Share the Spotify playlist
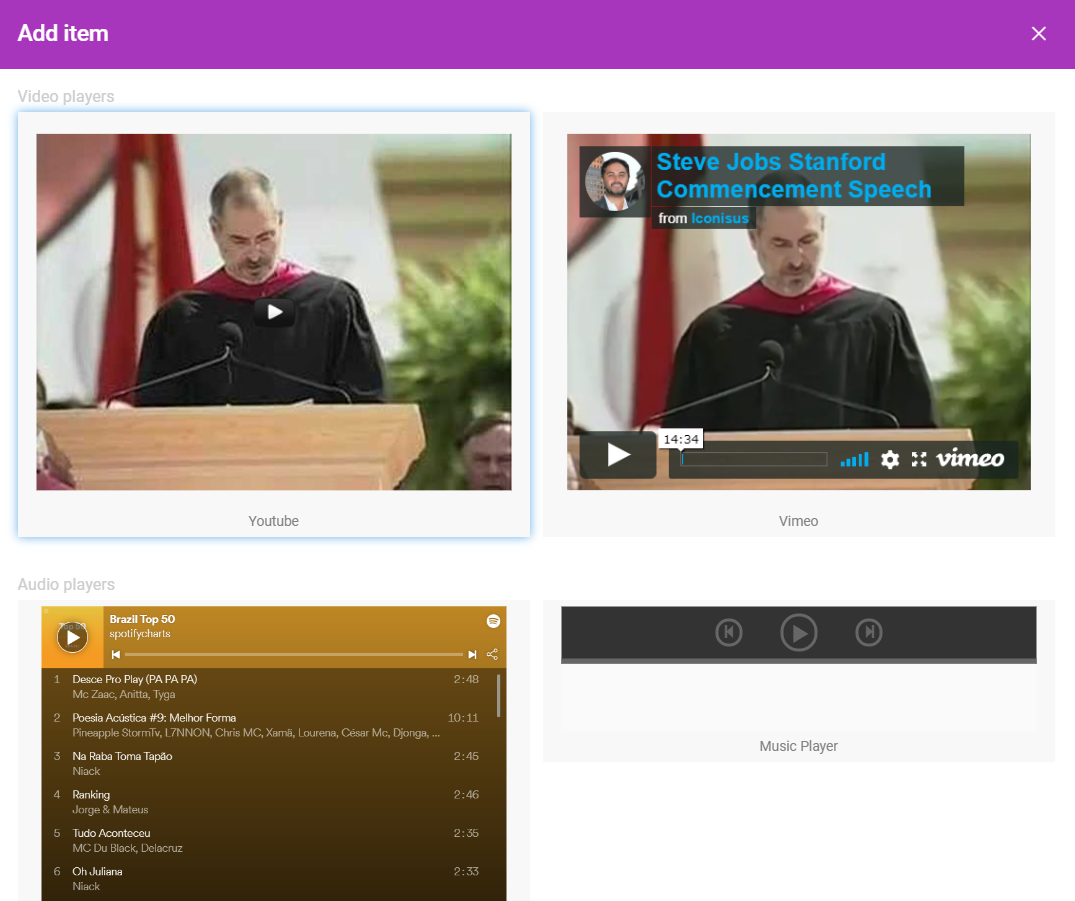This screenshot has width=1075, height=901. 492,654
